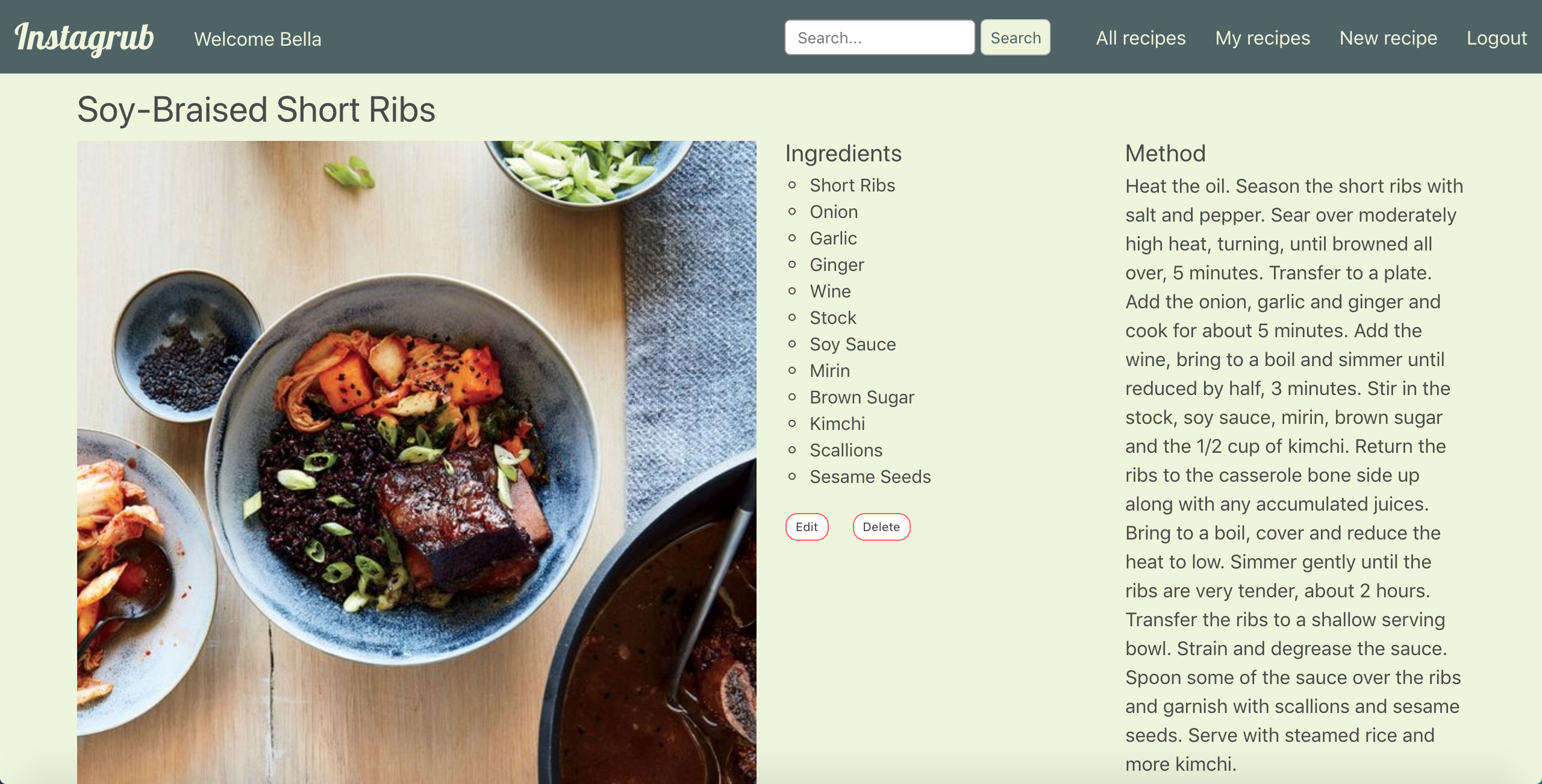The image size is (1542, 784).
Task: Click the Ingredients heading
Action: 843,154
